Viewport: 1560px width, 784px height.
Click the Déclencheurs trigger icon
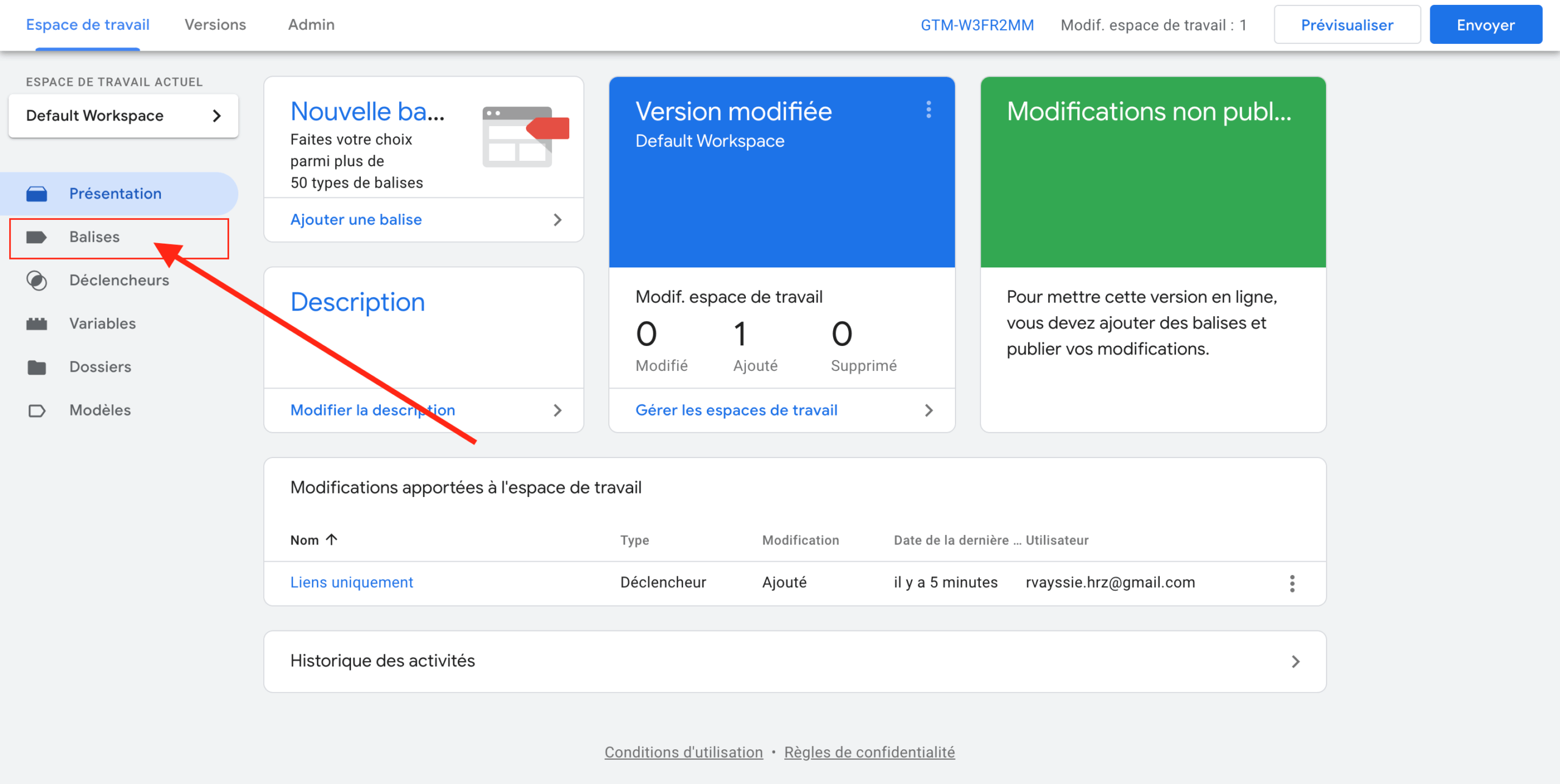[x=37, y=280]
